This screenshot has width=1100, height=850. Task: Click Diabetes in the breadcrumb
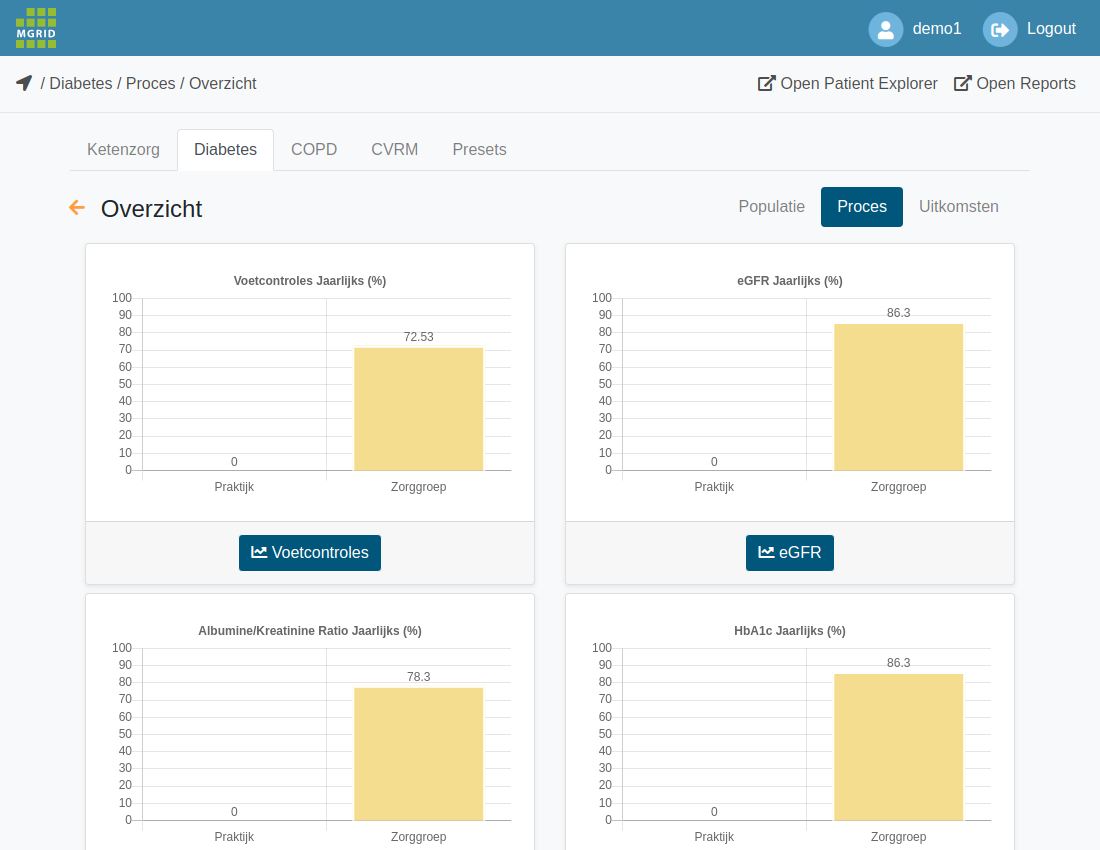click(81, 83)
